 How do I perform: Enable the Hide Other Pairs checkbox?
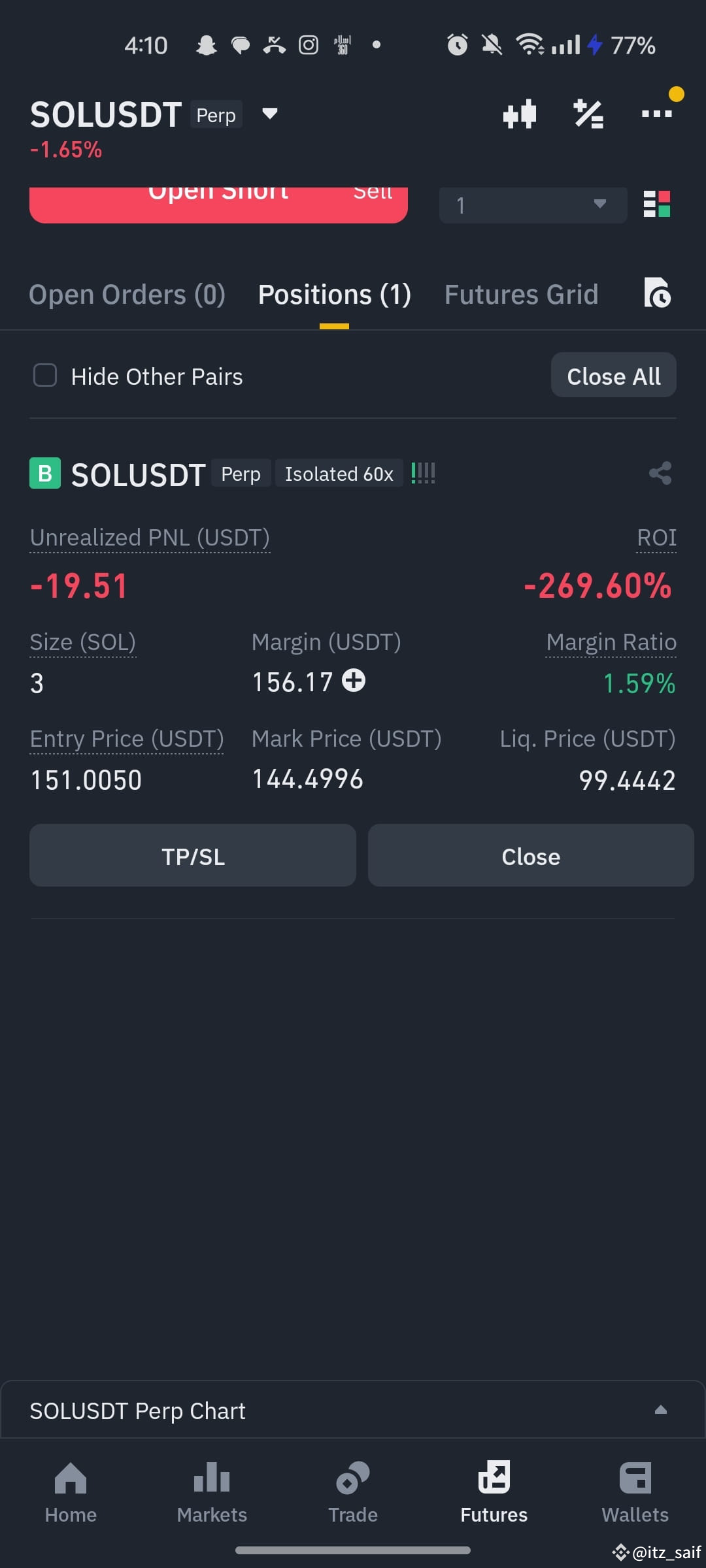coord(44,376)
